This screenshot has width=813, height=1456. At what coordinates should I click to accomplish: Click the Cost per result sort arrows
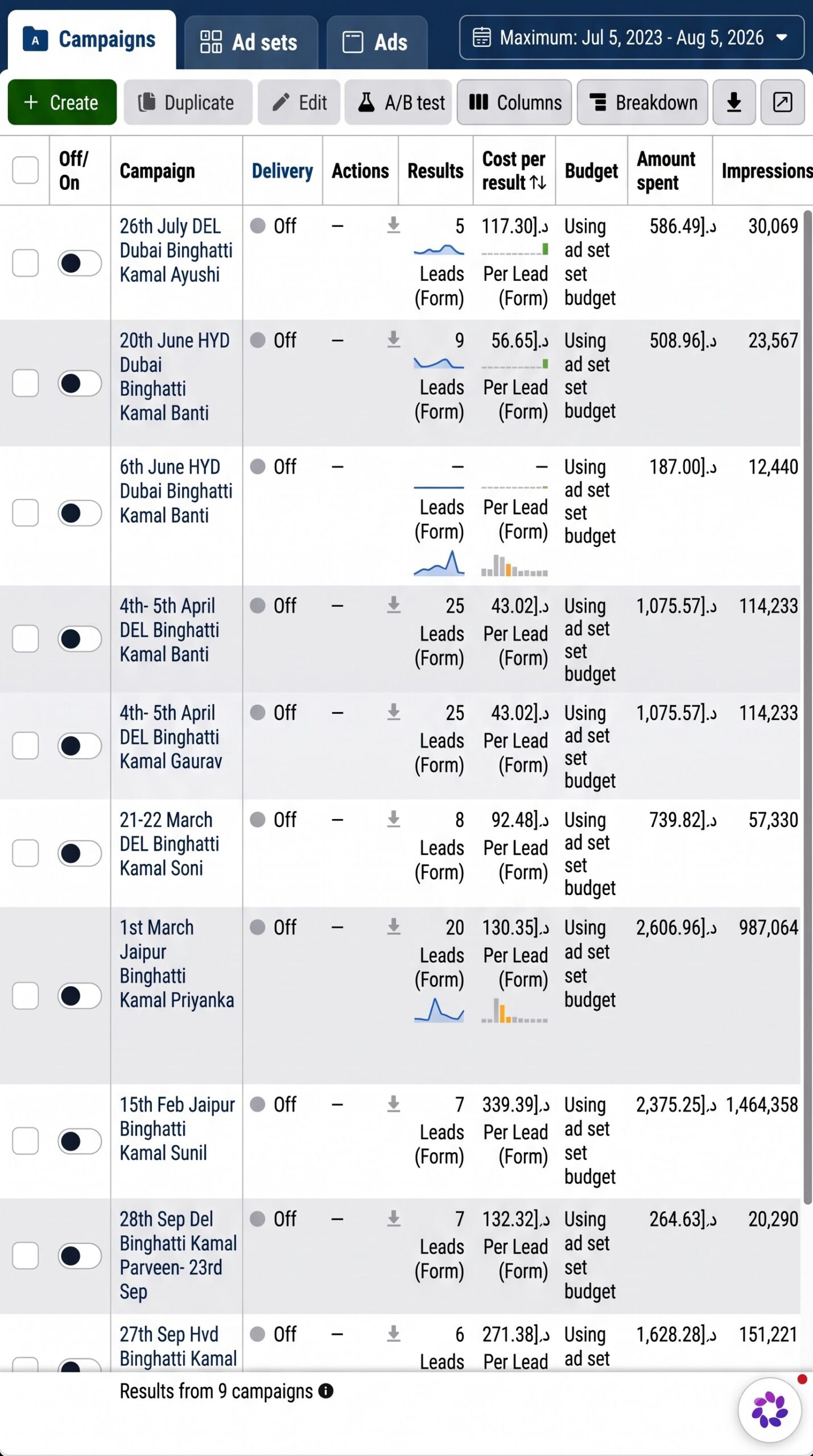click(538, 183)
